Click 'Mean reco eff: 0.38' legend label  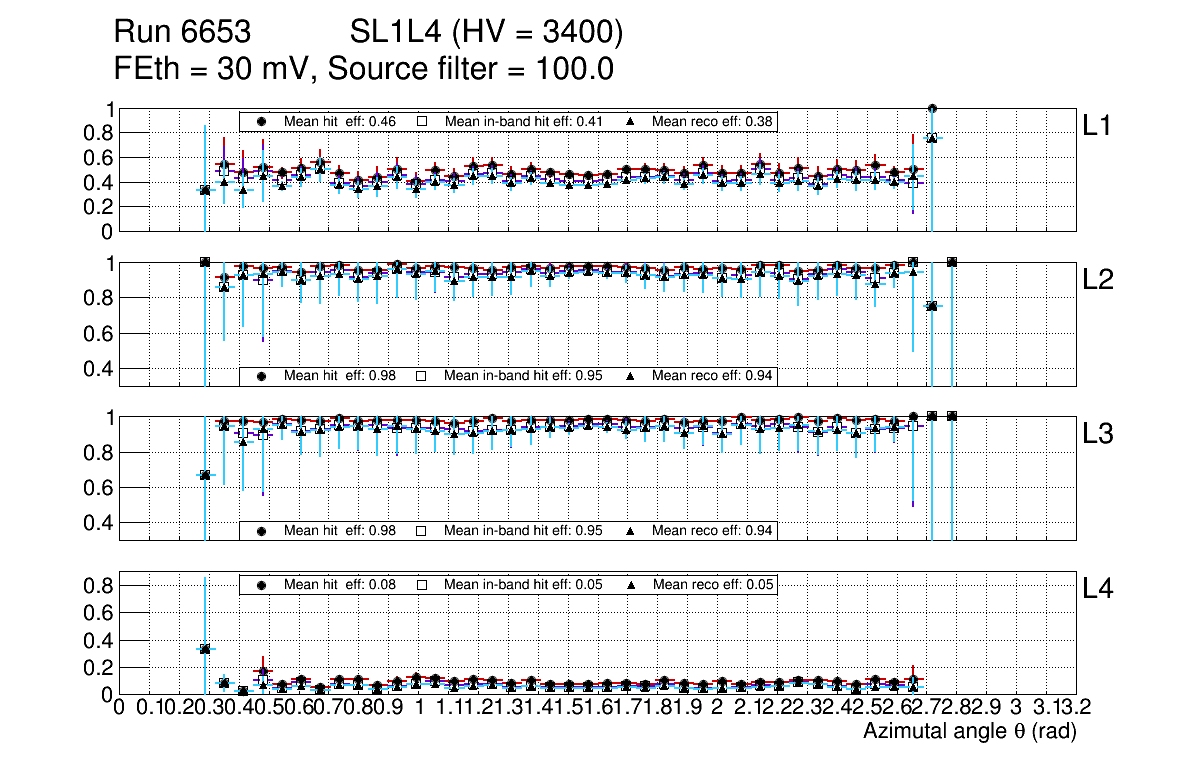tap(713, 121)
